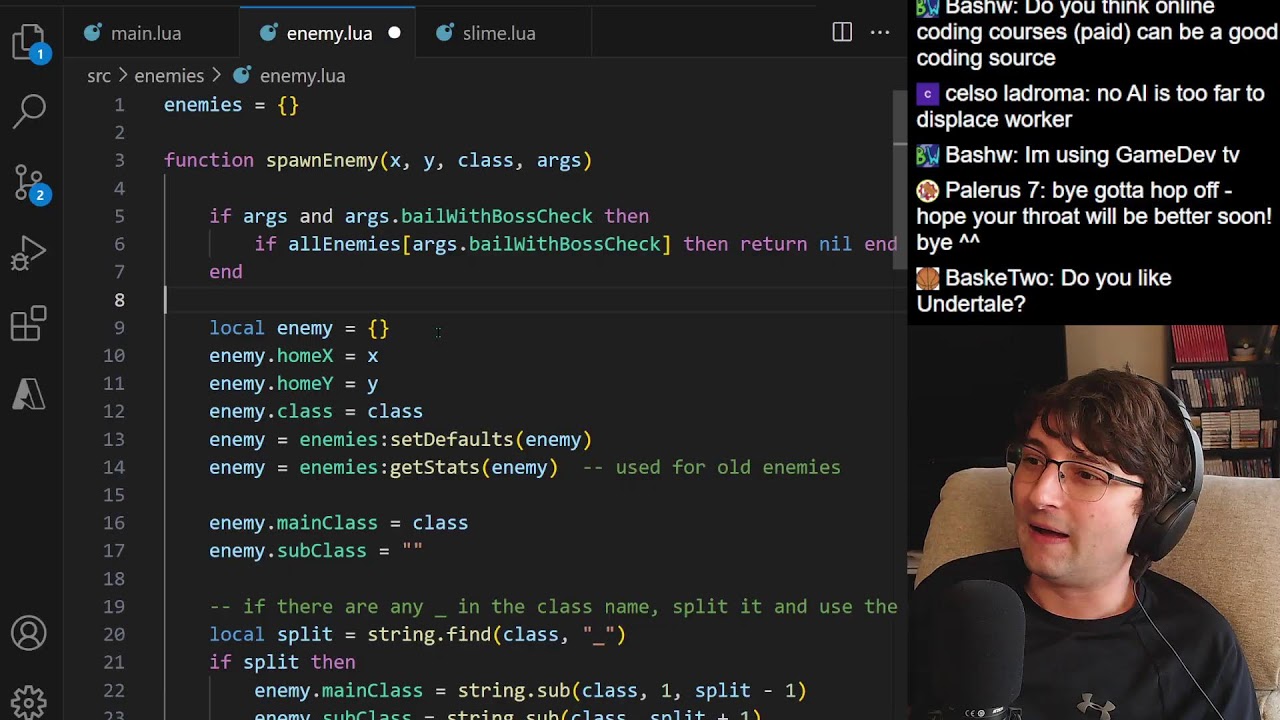Open the Run and Debug view
The height and width of the screenshot is (720, 1280).
tap(29, 254)
